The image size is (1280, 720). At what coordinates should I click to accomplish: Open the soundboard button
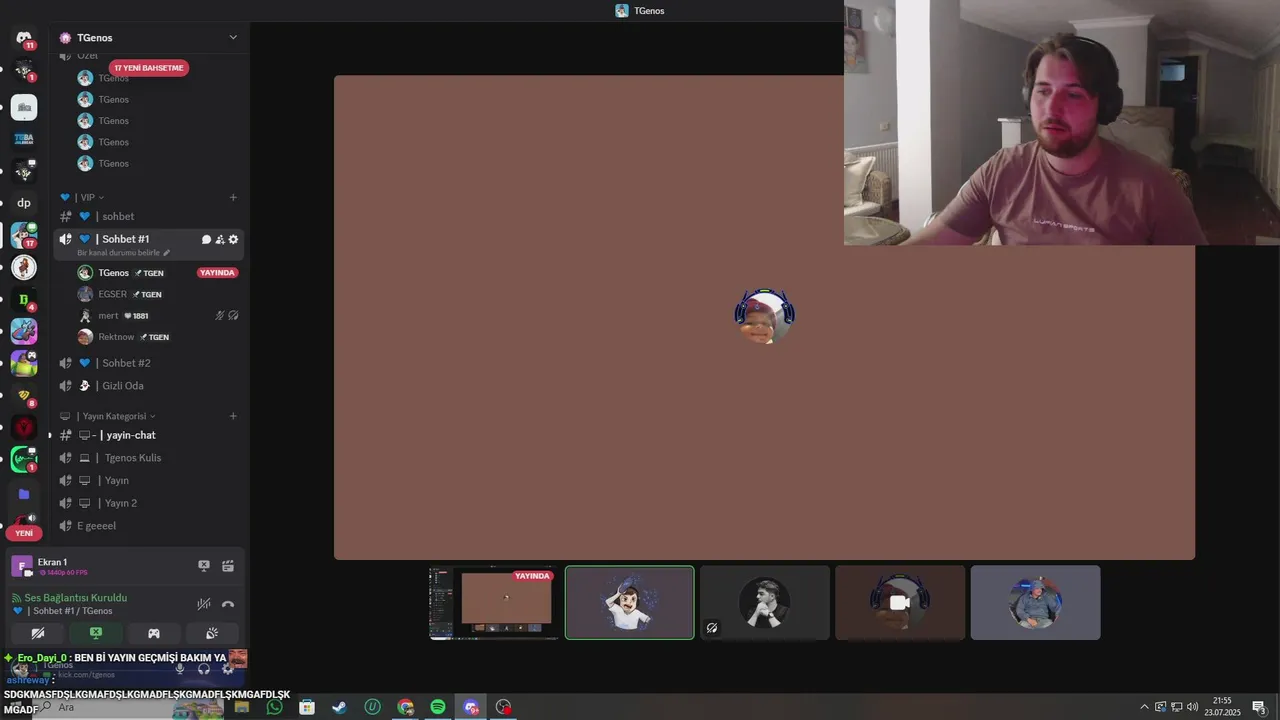(212, 633)
